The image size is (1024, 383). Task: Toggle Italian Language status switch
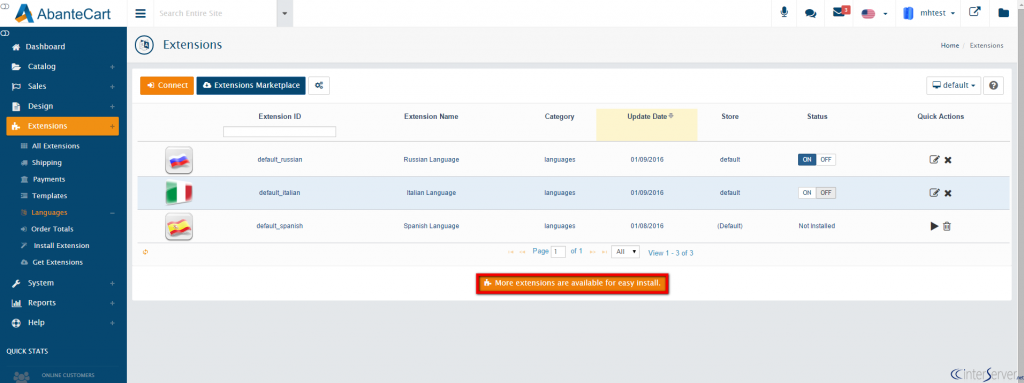[x=816, y=193]
